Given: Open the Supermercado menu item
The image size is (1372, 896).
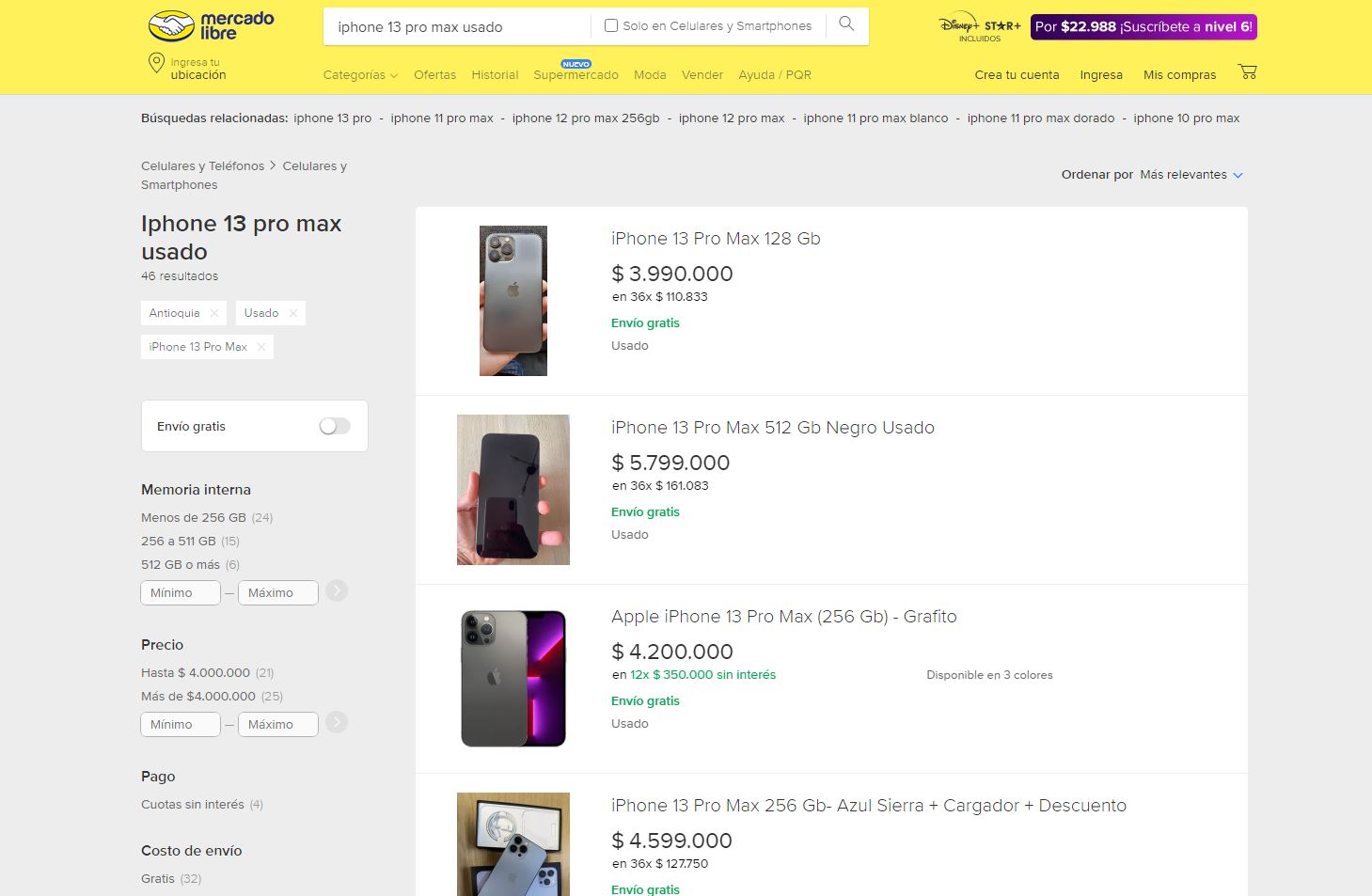Looking at the screenshot, I should point(576,75).
